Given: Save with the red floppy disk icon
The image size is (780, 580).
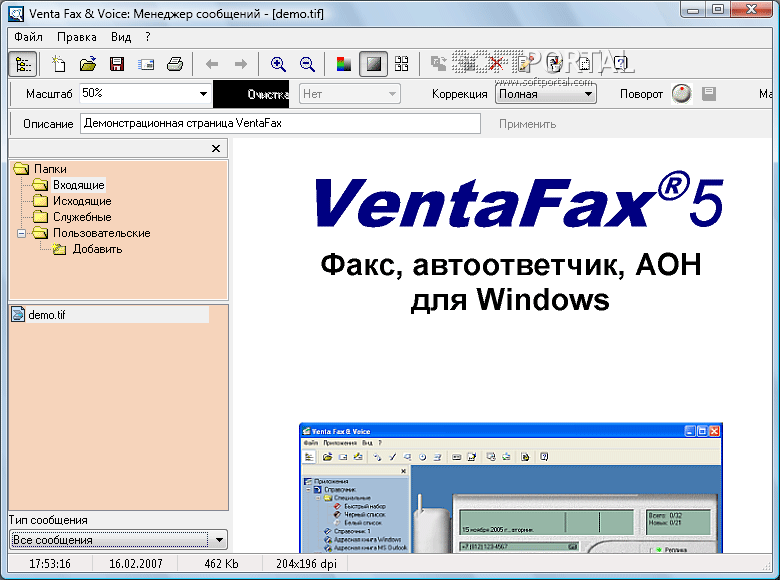Looking at the screenshot, I should tap(117, 64).
